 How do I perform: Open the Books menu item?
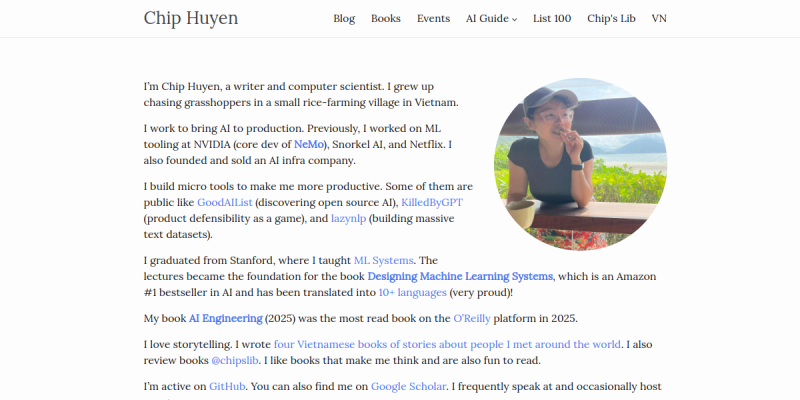pos(386,18)
